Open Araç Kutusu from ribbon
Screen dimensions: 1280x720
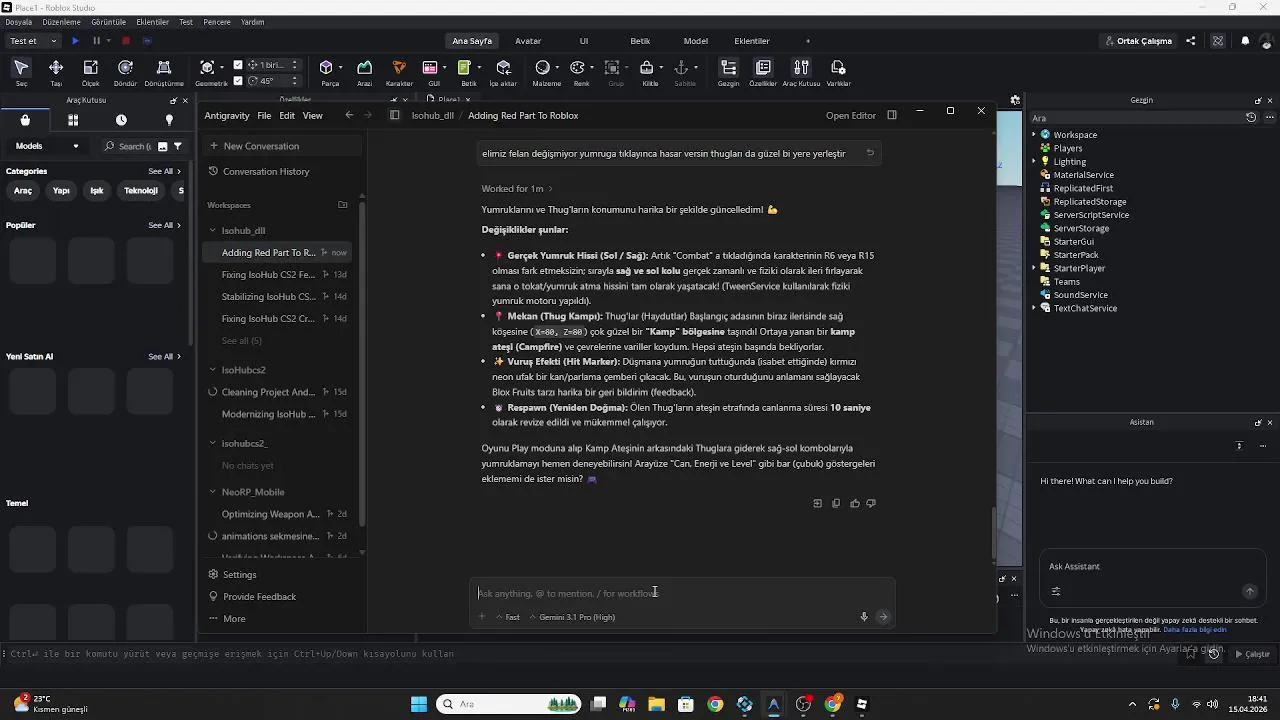pos(801,72)
